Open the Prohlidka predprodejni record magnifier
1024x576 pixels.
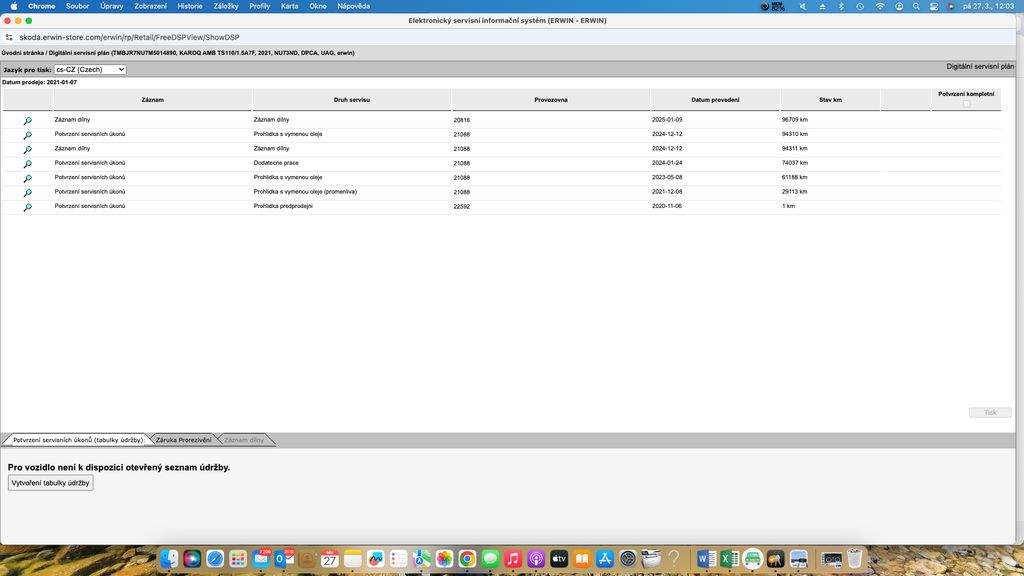[27, 207]
